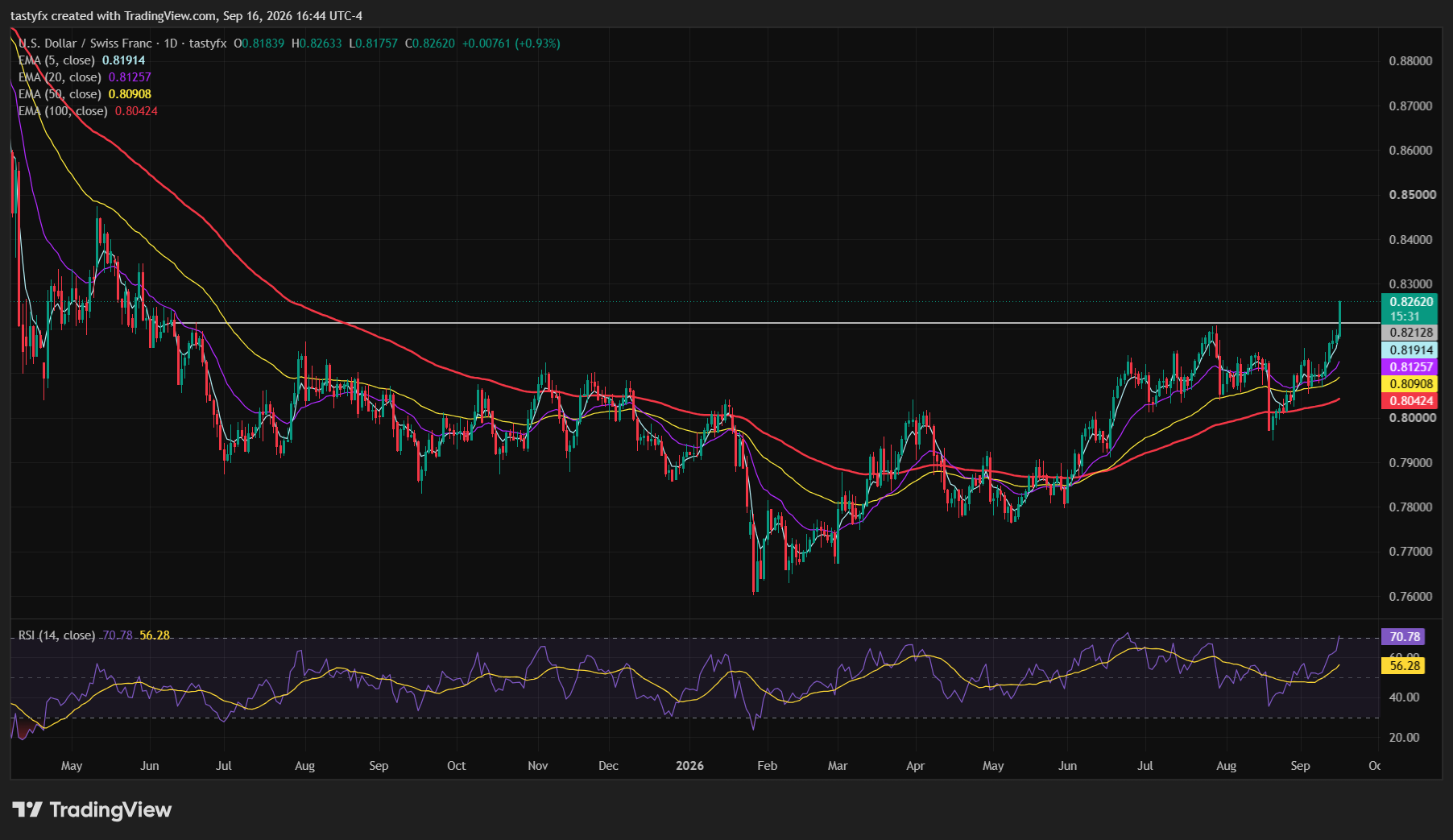Screen dimensions: 1453x840
Task: Click the light-blue 0.81914 axis price tag
Action: point(1410,350)
